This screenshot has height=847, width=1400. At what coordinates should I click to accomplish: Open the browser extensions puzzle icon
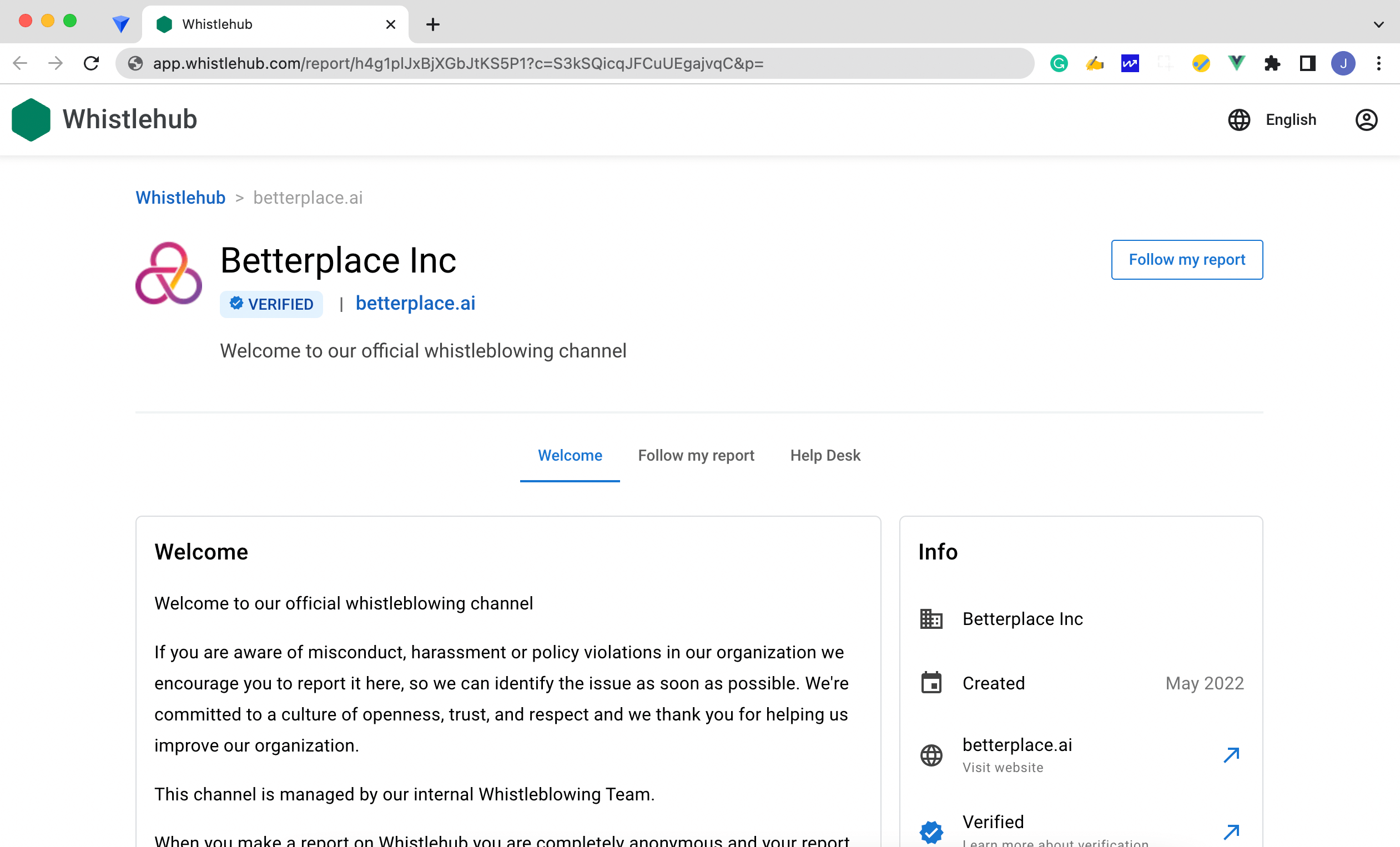1272,63
